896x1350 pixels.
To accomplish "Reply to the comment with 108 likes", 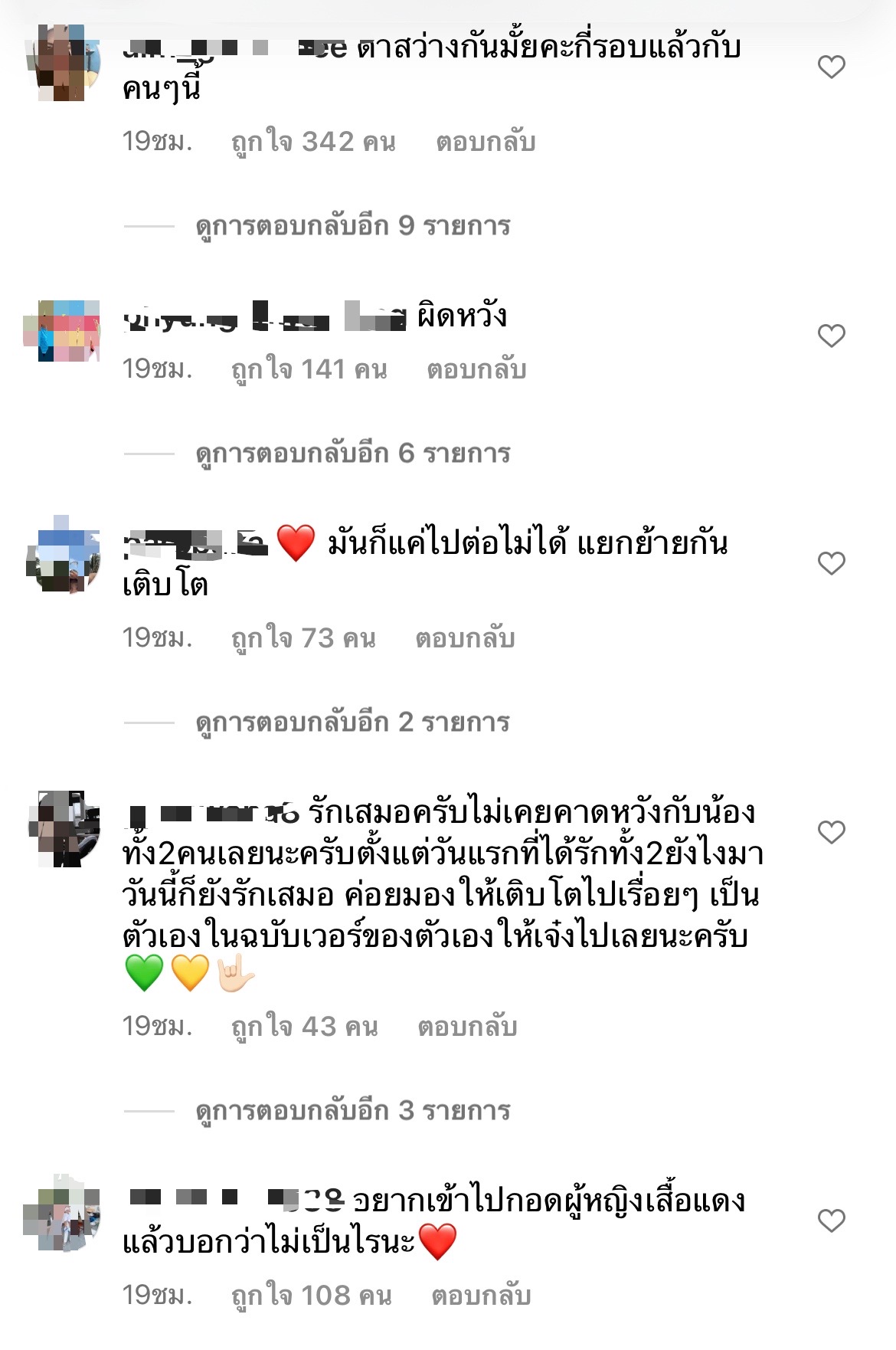I will tap(481, 1296).
